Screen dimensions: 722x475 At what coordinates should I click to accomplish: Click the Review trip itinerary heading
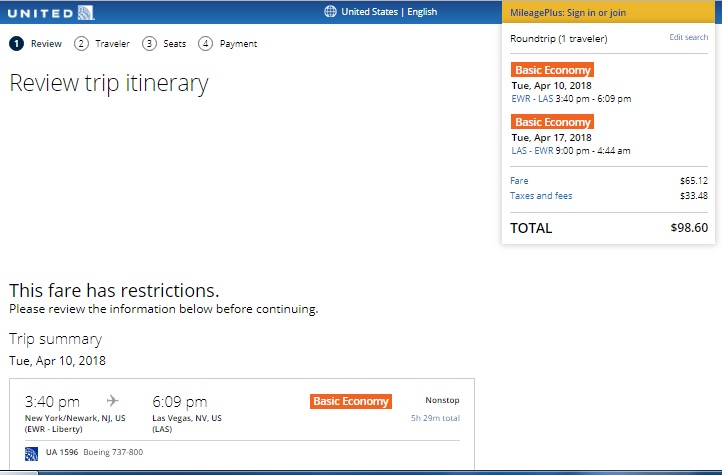(109, 83)
